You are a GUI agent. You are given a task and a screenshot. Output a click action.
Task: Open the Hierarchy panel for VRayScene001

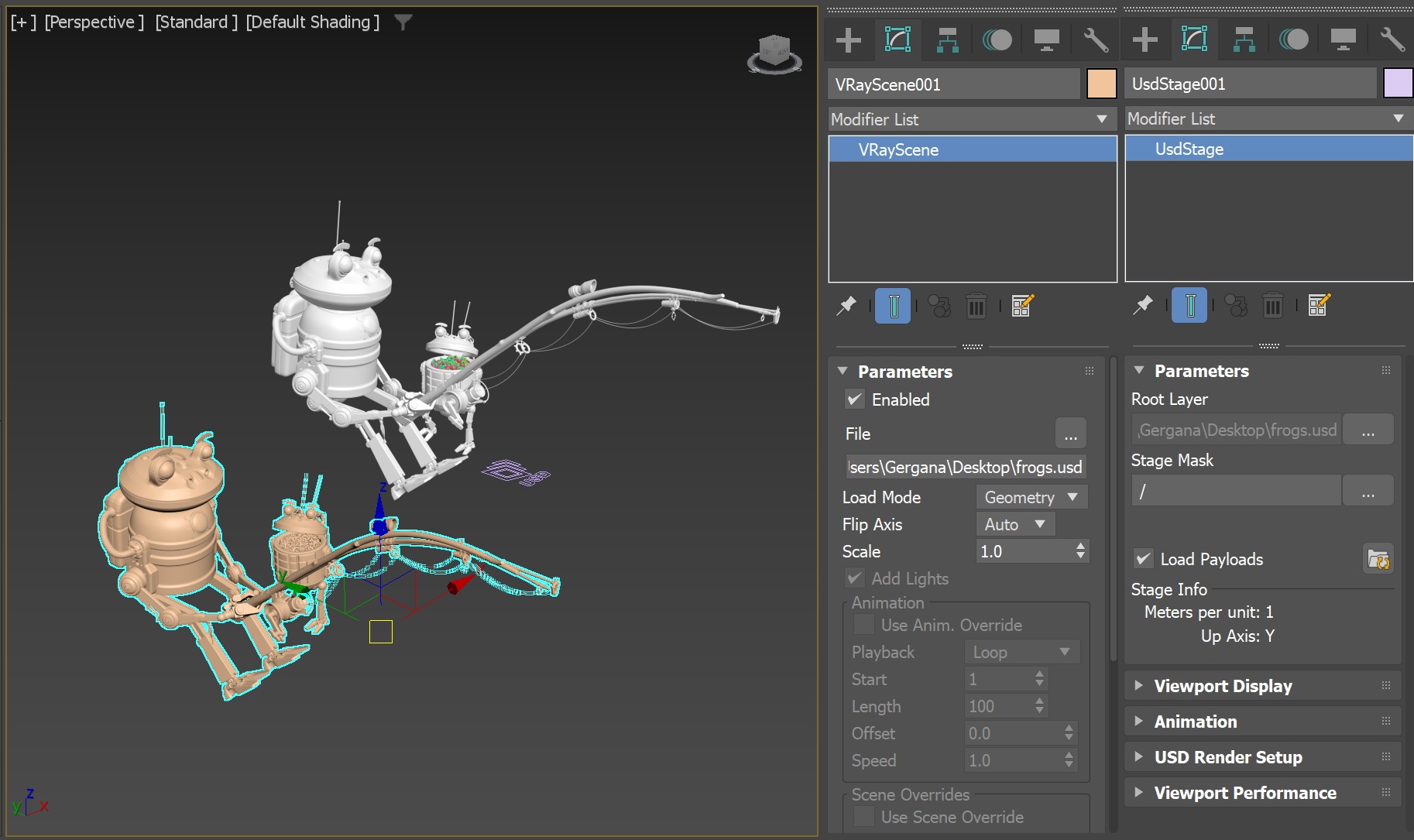(946, 39)
